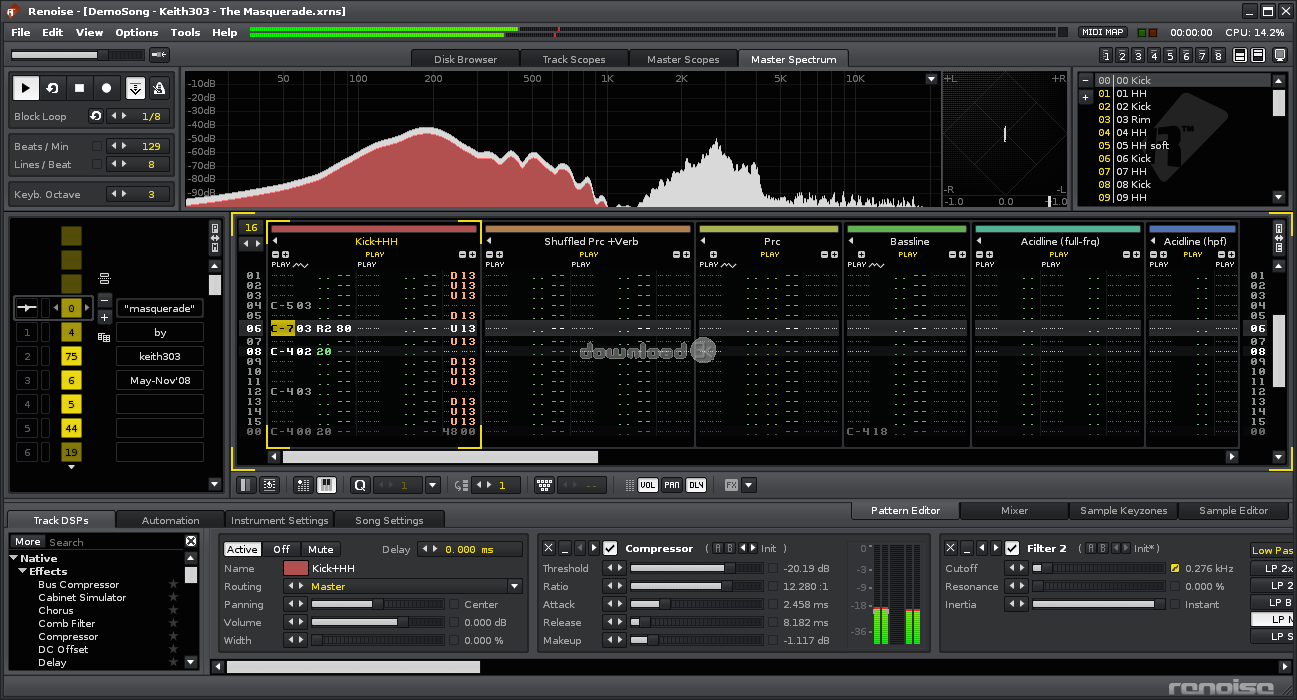Toggle Inertia automation checkbox beside Instant

1175,604
